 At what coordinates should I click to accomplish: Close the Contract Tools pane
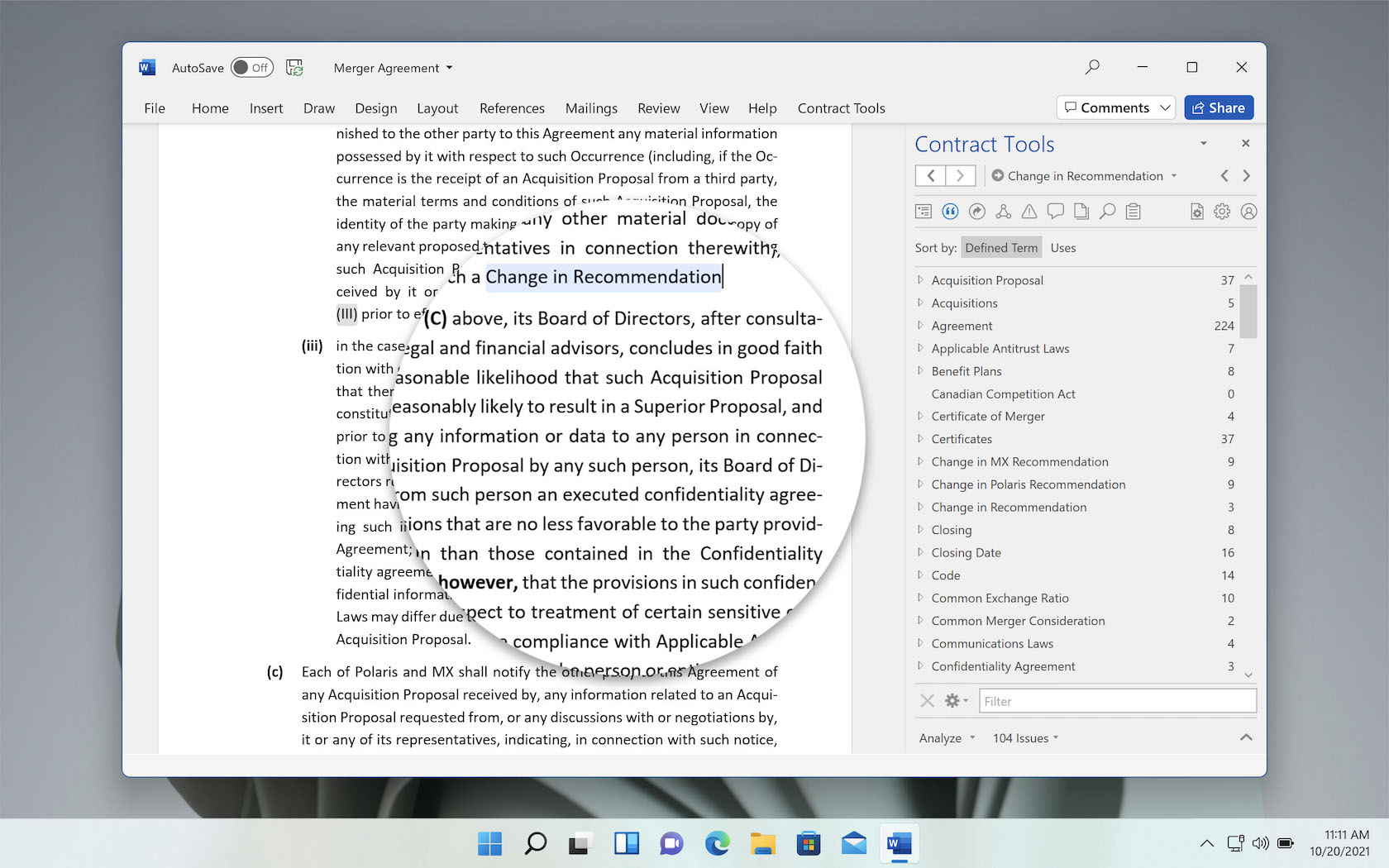click(1245, 143)
